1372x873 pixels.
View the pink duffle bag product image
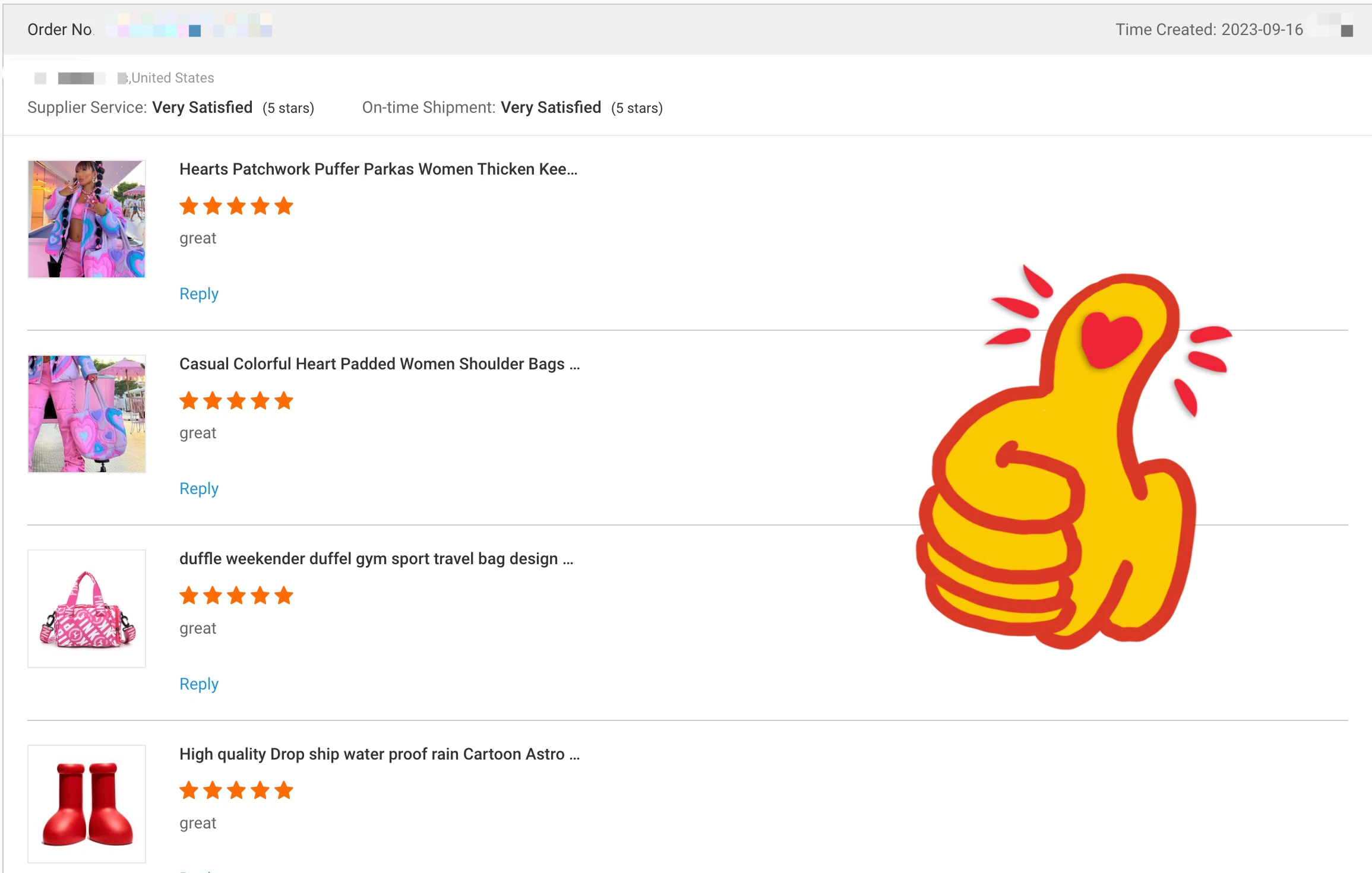(x=87, y=609)
